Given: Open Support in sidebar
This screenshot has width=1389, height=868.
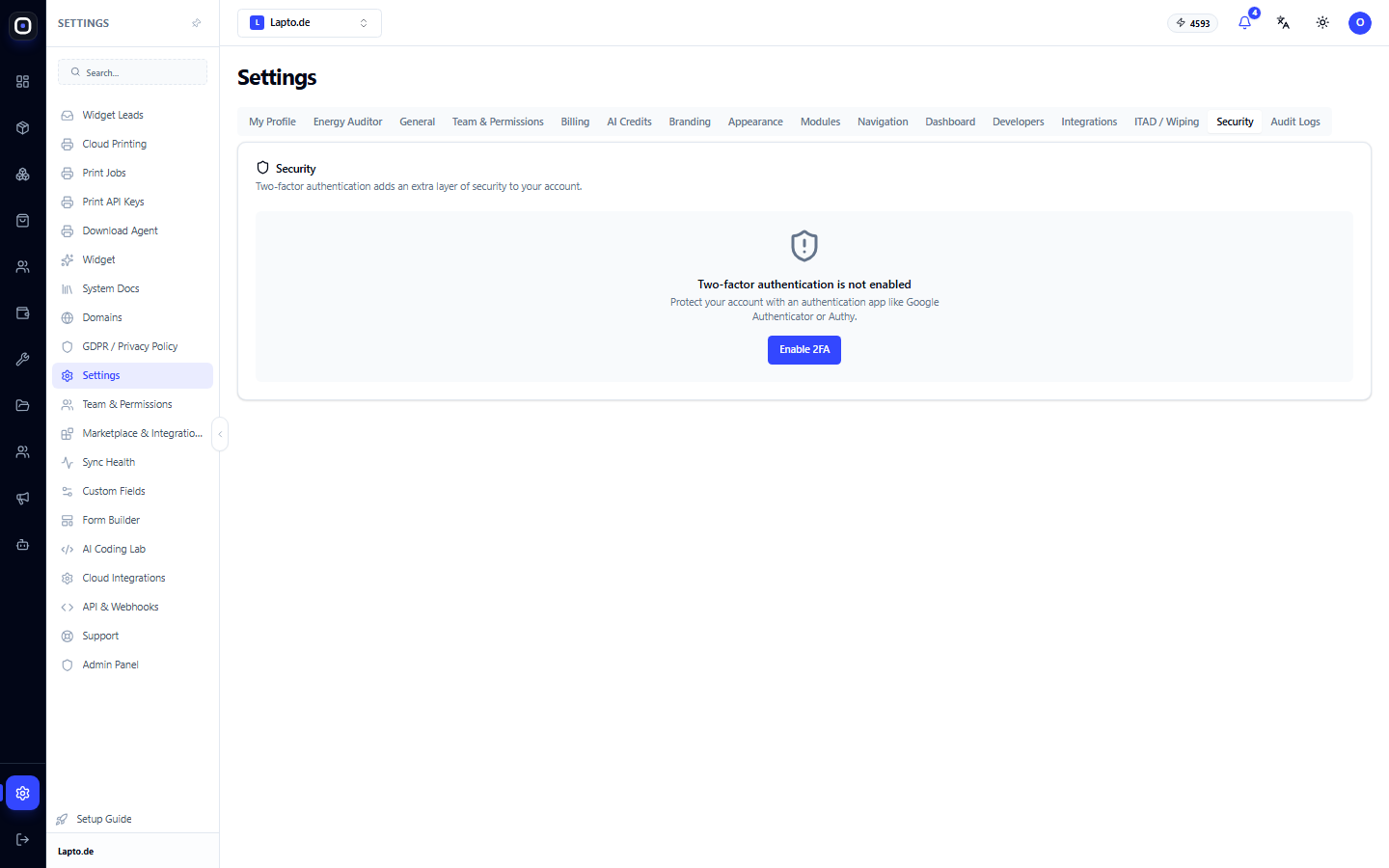Looking at the screenshot, I should tap(132, 636).
